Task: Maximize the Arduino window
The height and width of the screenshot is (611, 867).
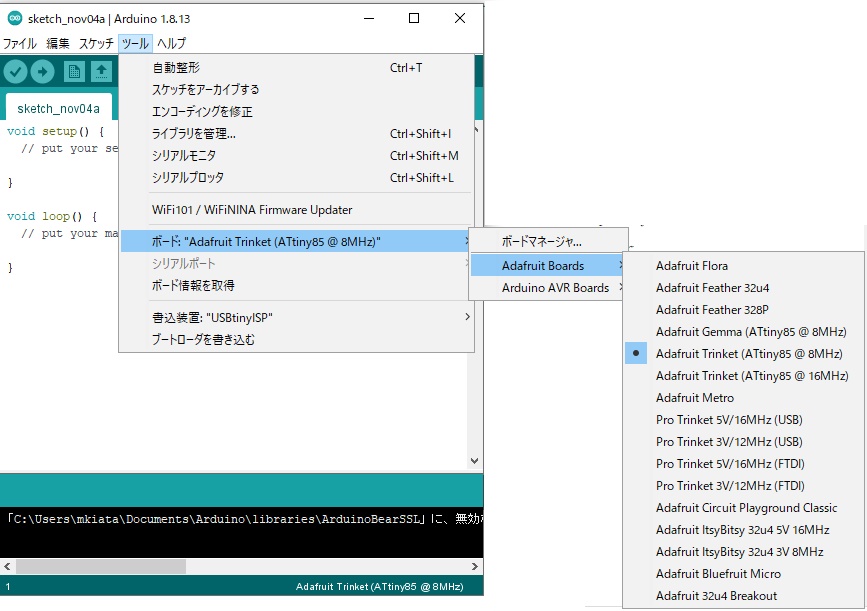Action: (x=414, y=18)
